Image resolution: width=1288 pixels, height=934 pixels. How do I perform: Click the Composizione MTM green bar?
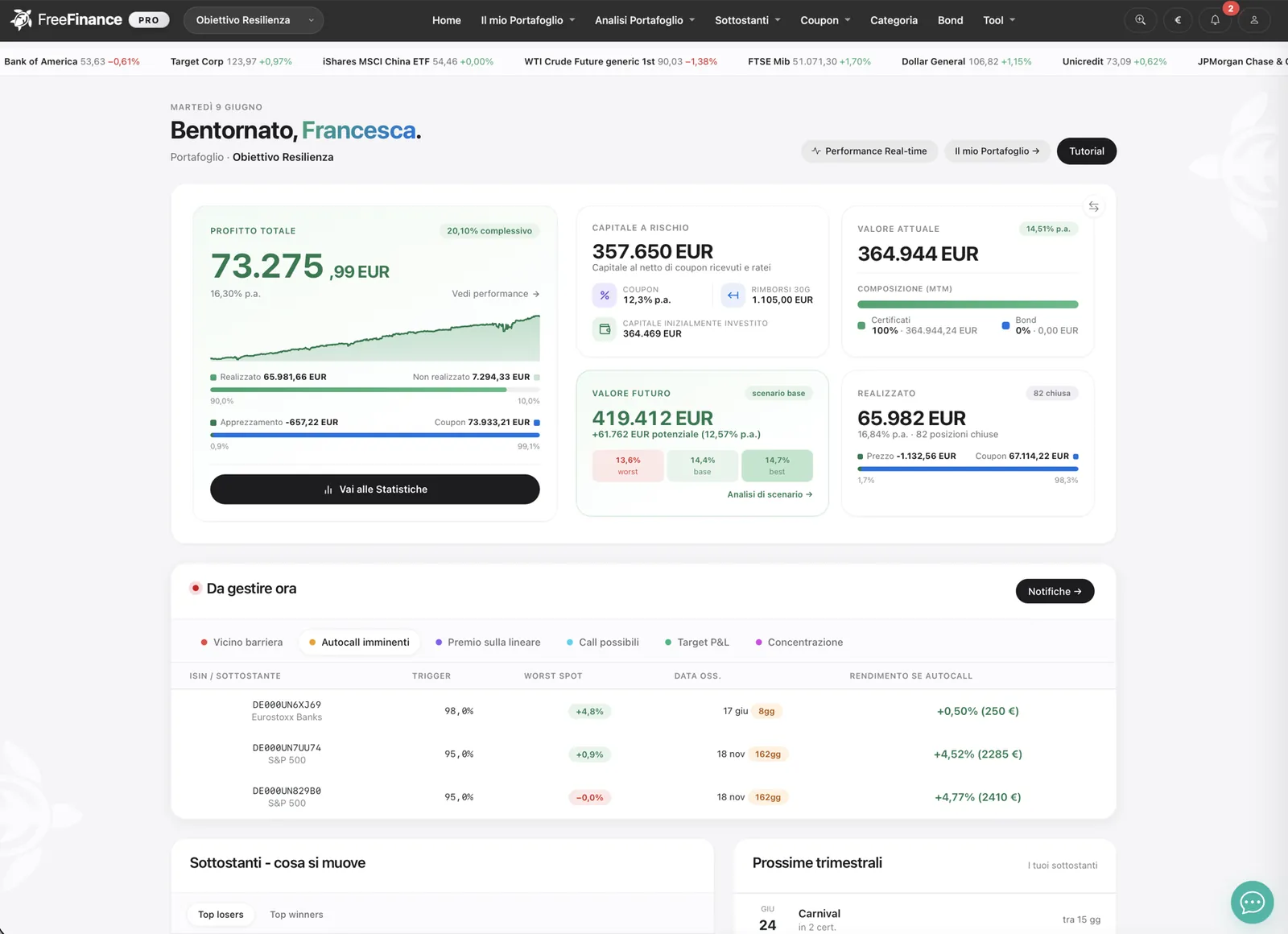click(x=968, y=304)
